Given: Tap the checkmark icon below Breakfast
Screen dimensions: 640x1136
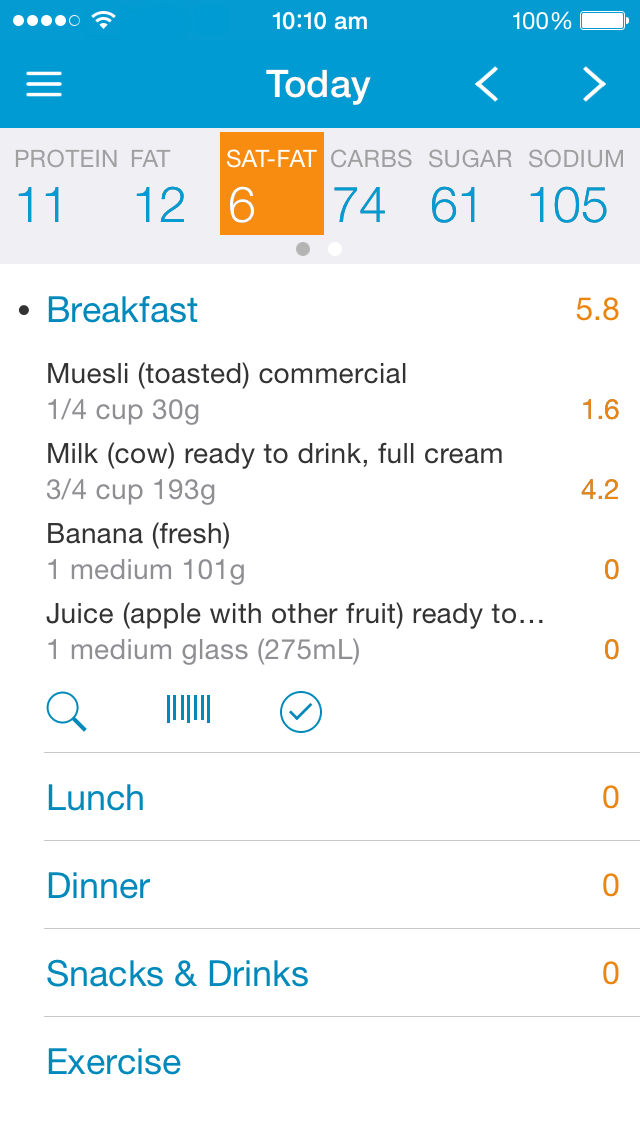Looking at the screenshot, I should tap(300, 712).
